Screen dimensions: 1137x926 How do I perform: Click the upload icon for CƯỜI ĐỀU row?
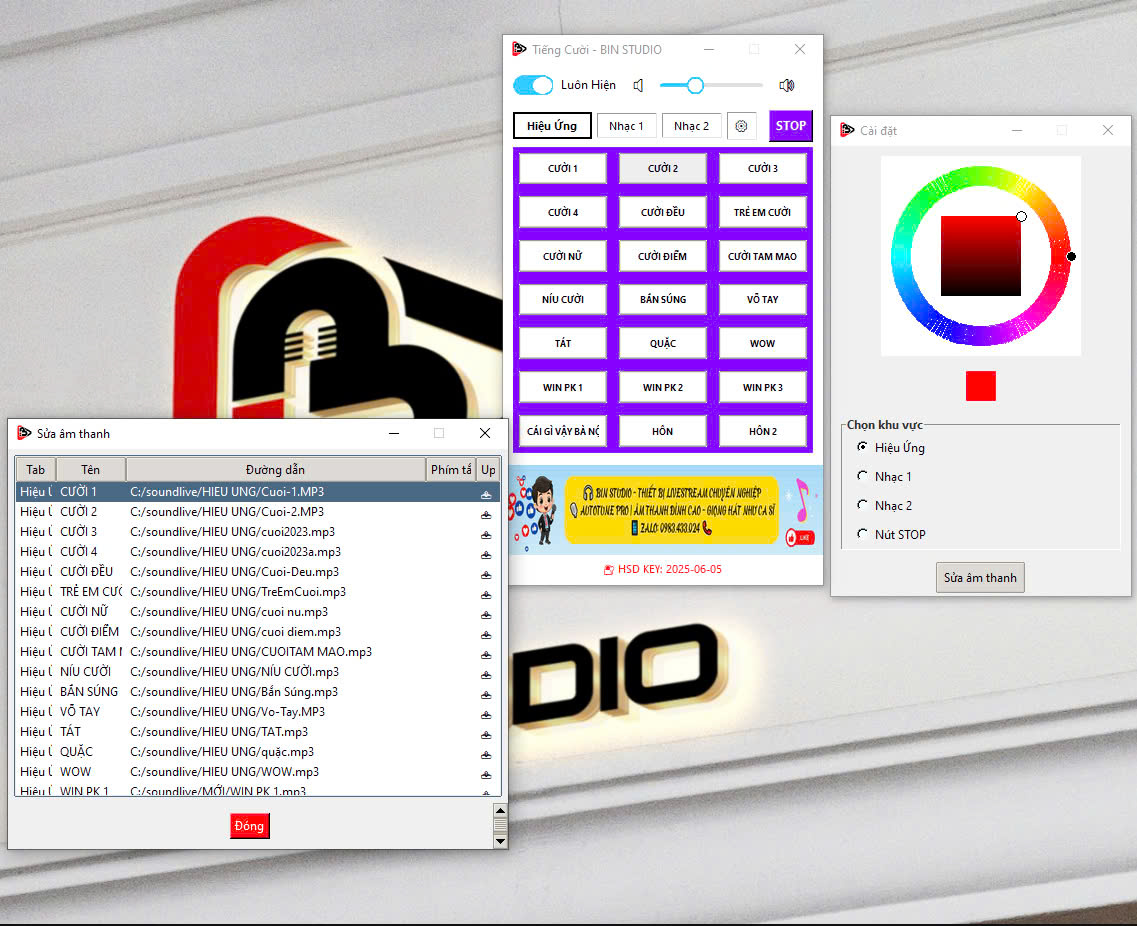486,573
